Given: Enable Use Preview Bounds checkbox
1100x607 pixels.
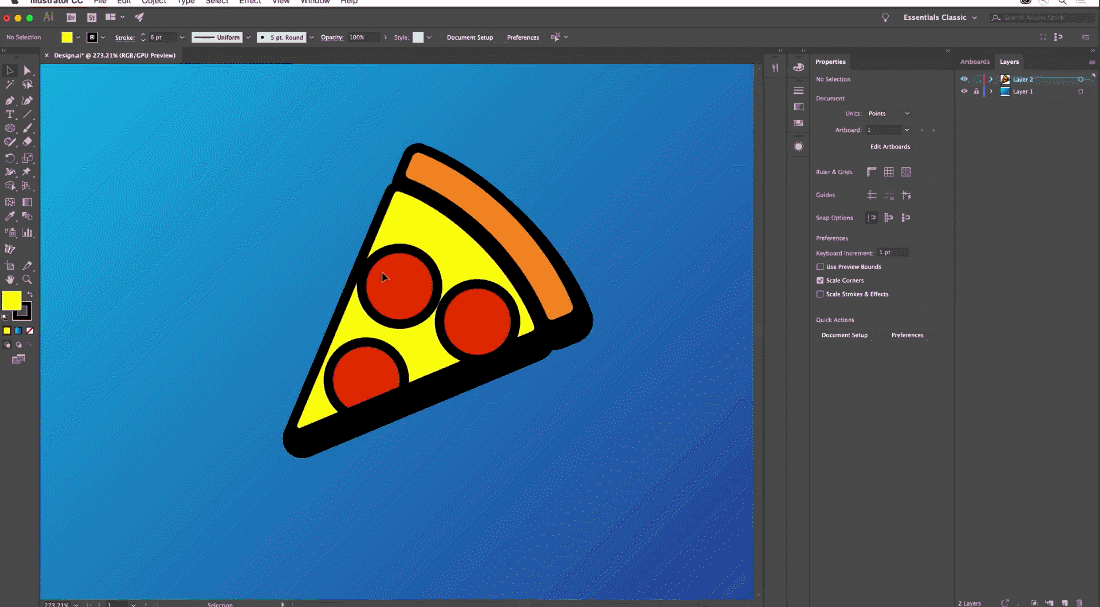Looking at the screenshot, I should point(820,267).
